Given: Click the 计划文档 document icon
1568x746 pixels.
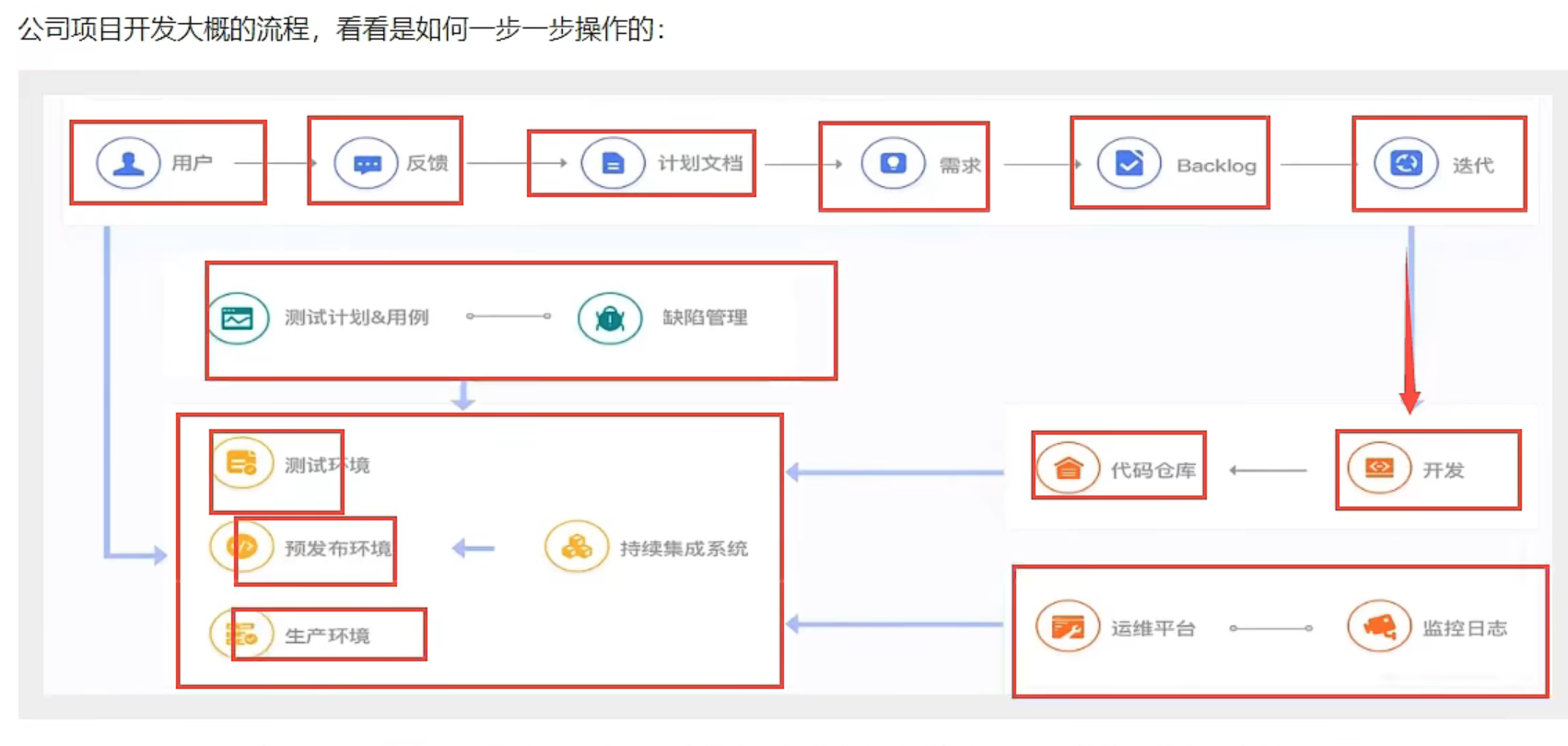Looking at the screenshot, I should [613, 163].
